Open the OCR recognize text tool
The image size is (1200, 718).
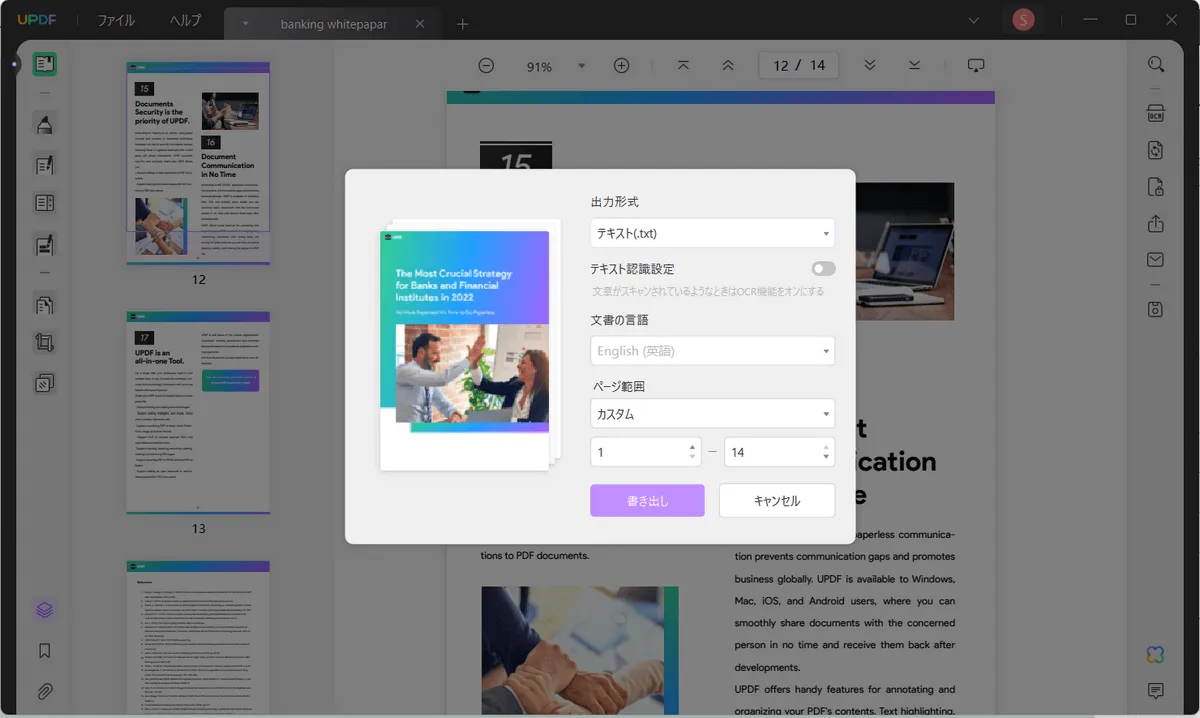1156,112
